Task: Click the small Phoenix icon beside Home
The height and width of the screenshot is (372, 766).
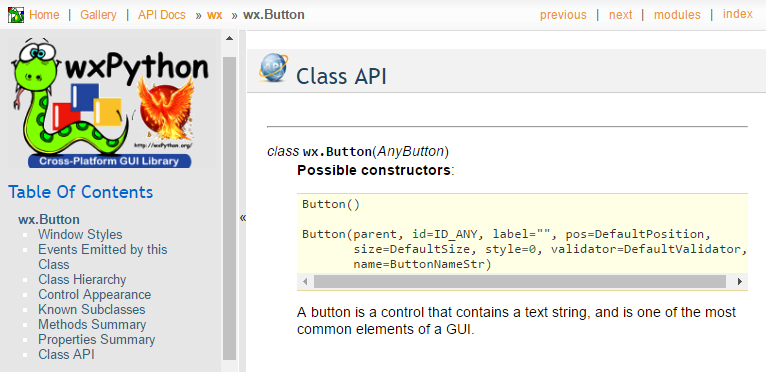Action: (16, 15)
